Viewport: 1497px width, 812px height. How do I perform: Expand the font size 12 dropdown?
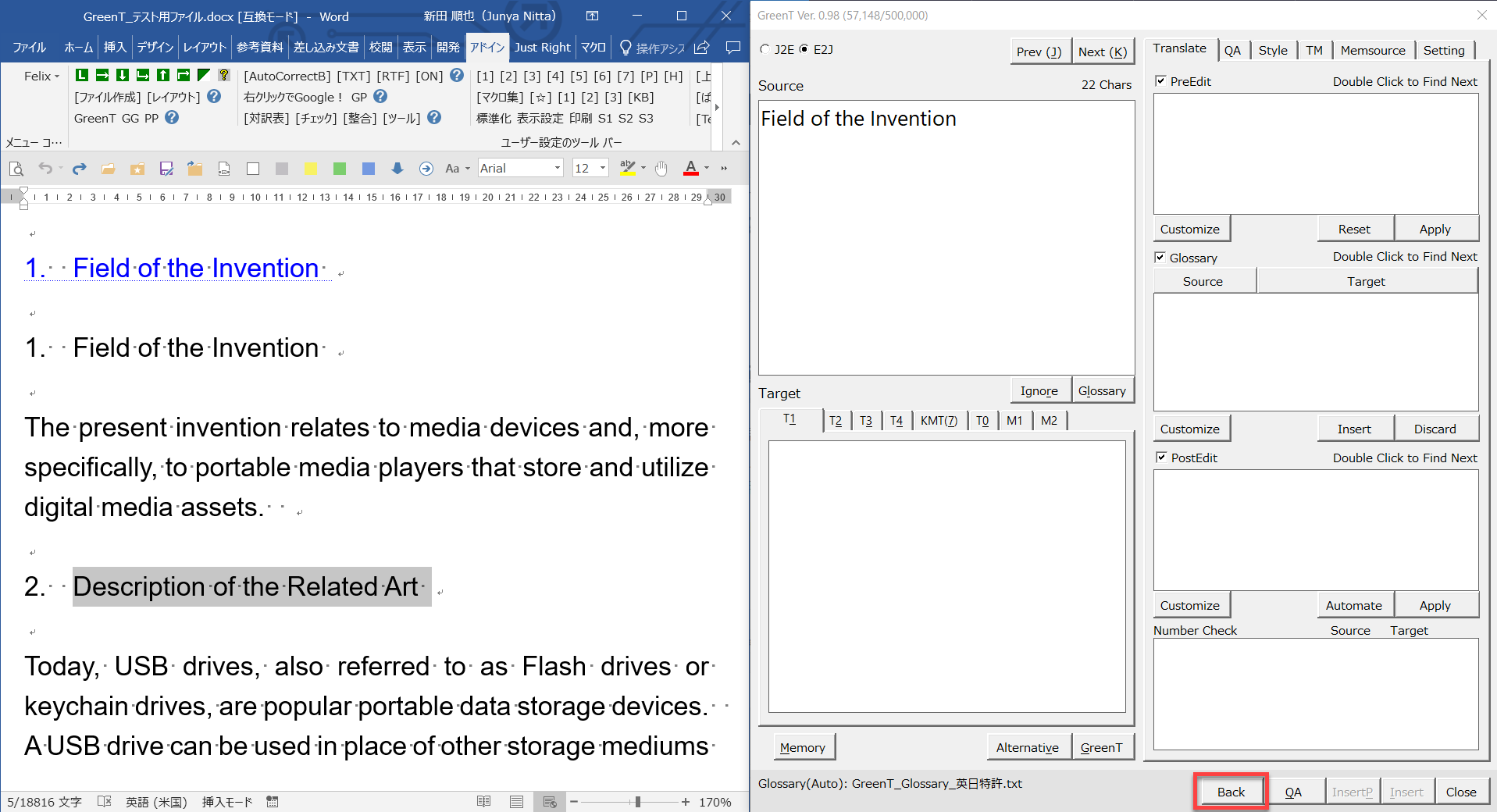[x=602, y=169]
